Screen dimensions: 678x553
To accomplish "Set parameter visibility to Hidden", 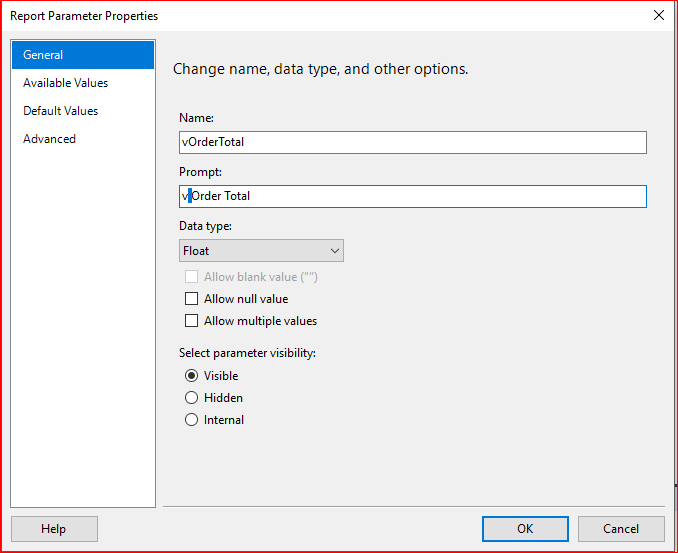I will (192, 398).
